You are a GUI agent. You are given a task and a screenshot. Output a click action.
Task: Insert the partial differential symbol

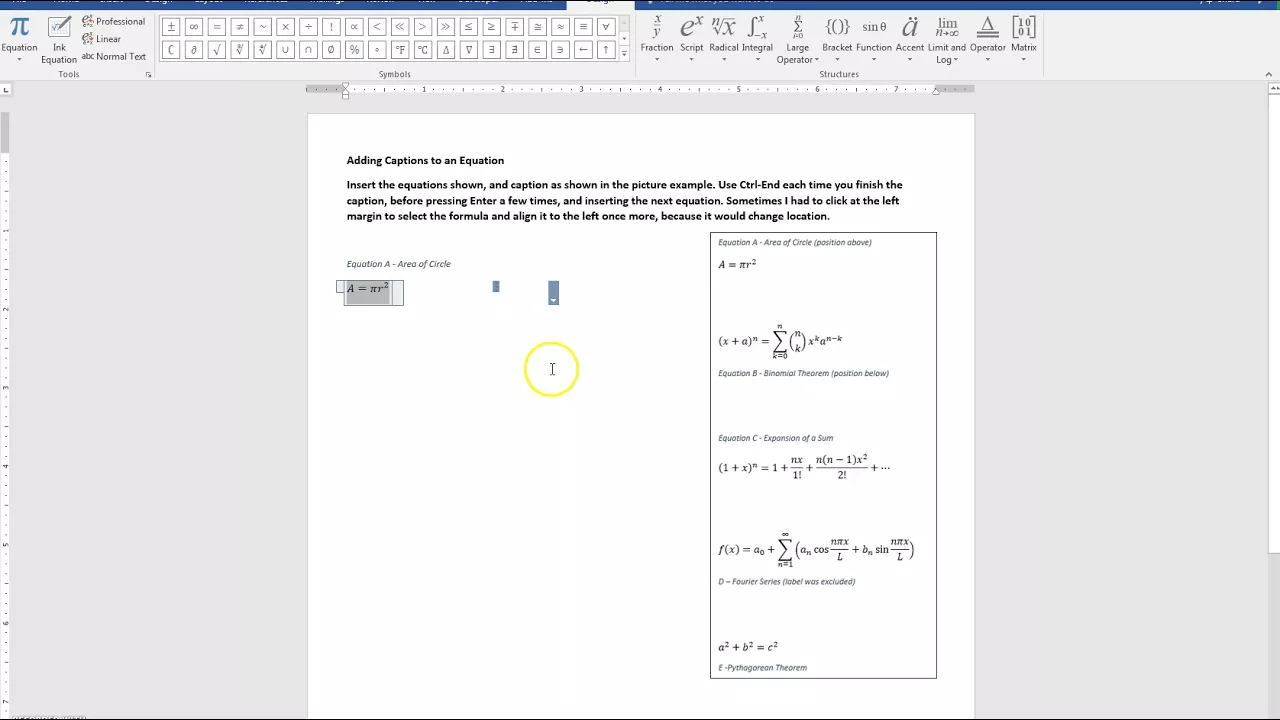[194, 50]
